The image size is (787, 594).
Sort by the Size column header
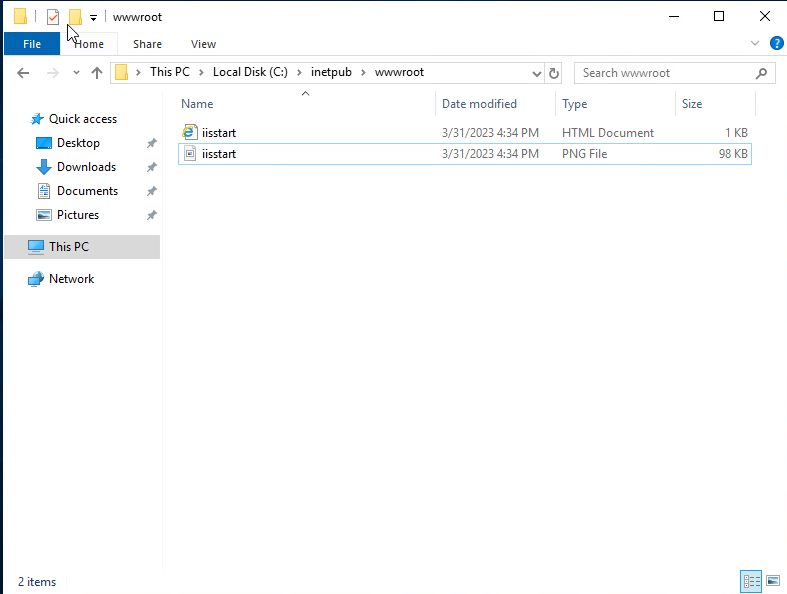(x=692, y=104)
